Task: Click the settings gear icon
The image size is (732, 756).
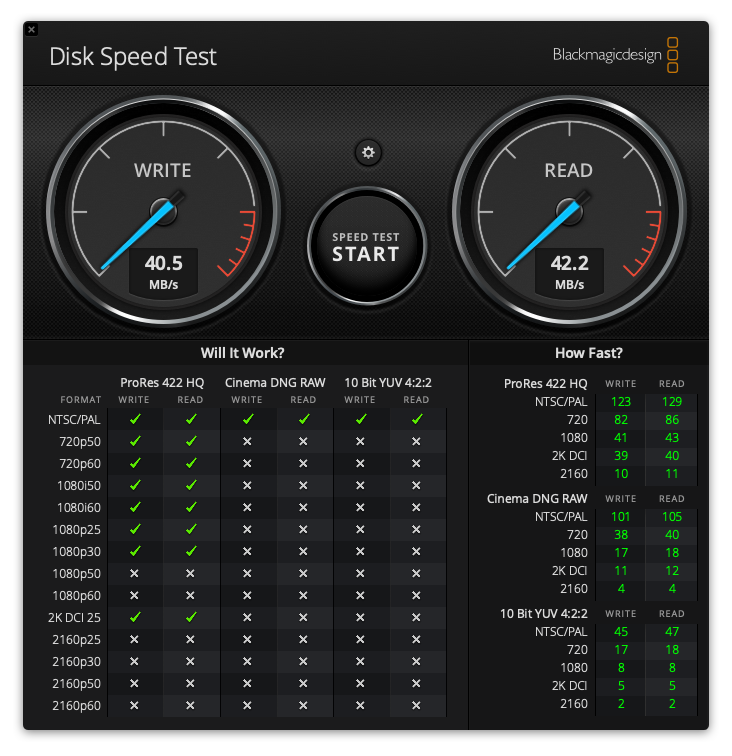Action: tap(368, 153)
